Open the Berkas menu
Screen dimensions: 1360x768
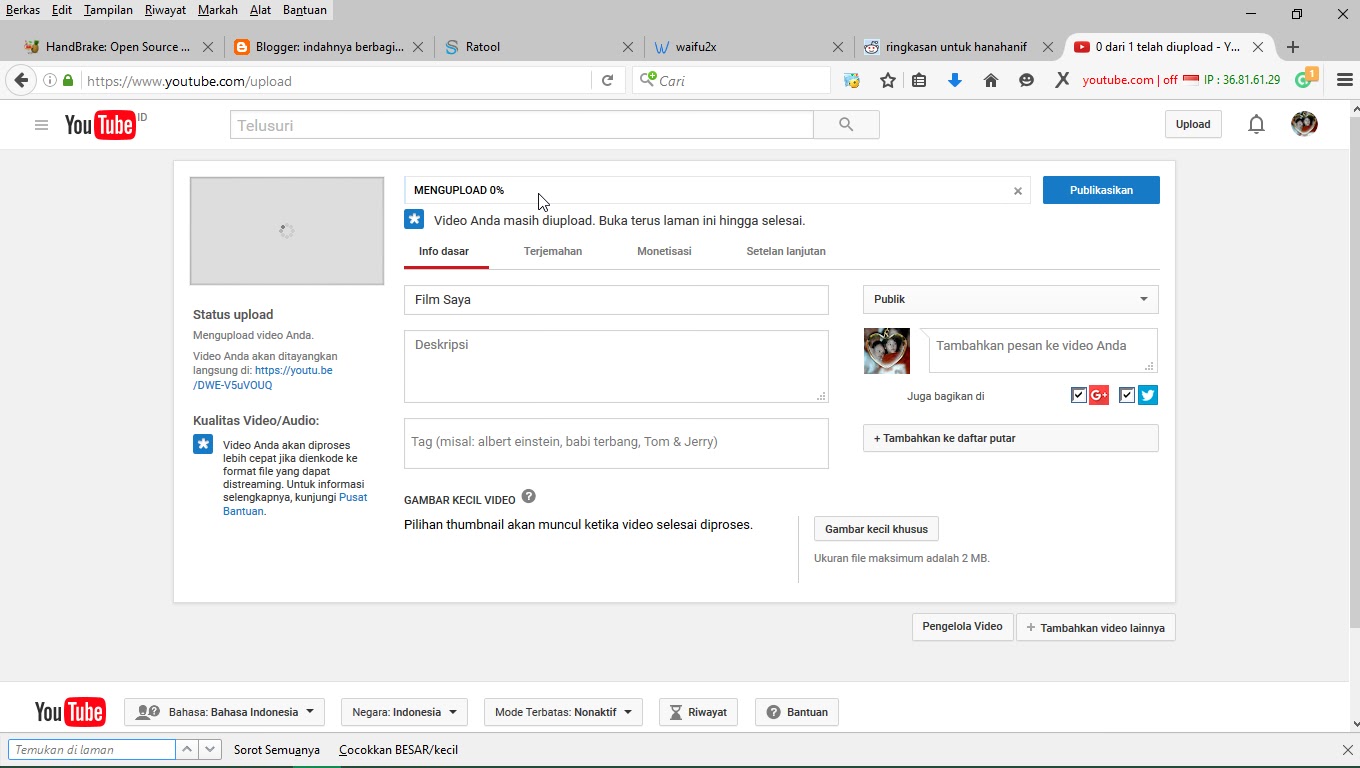23,10
